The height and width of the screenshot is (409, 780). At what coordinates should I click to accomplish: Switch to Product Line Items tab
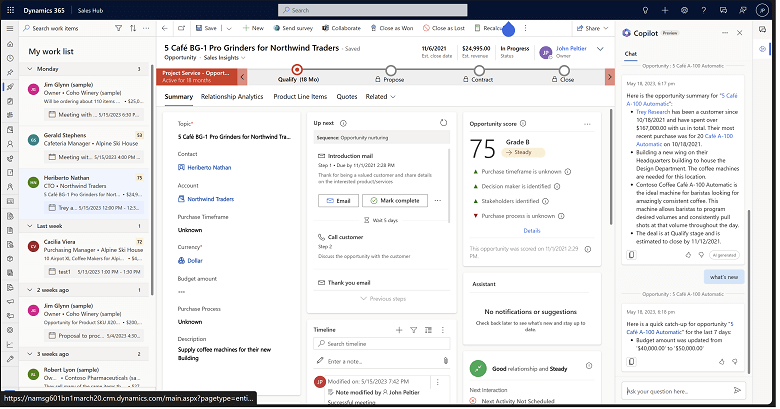[300, 97]
